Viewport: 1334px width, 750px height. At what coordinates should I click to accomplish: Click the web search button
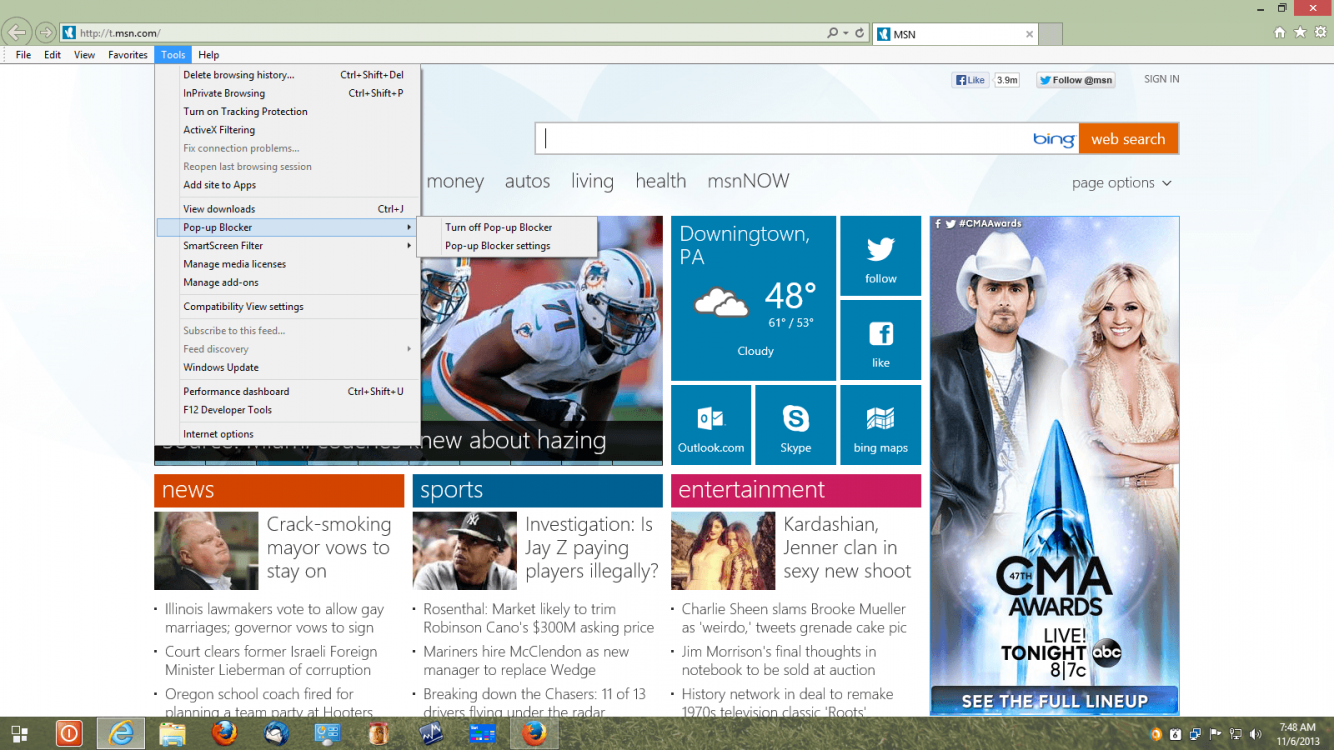[x=1128, y=139]
